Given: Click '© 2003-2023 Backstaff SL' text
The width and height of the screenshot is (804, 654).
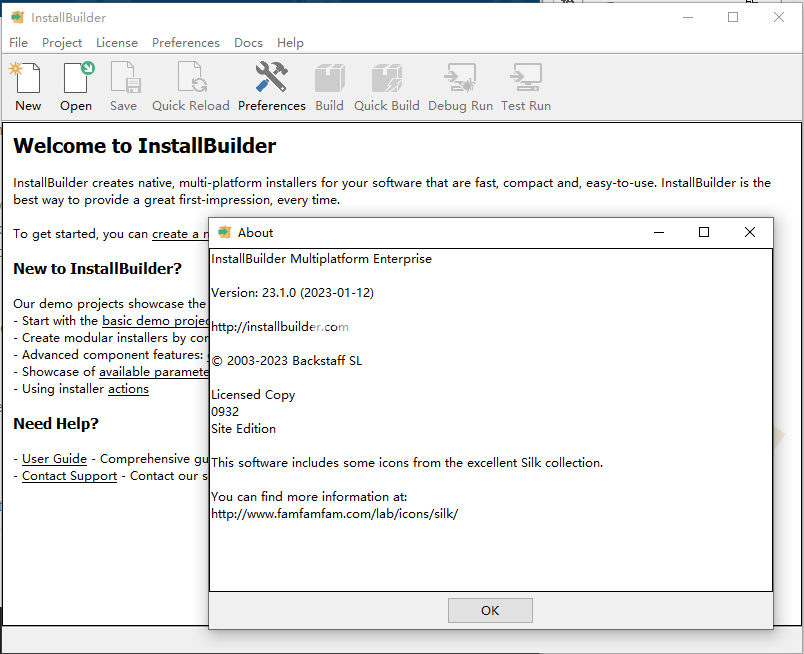Looking at the screenshot, I should (287, 361).
